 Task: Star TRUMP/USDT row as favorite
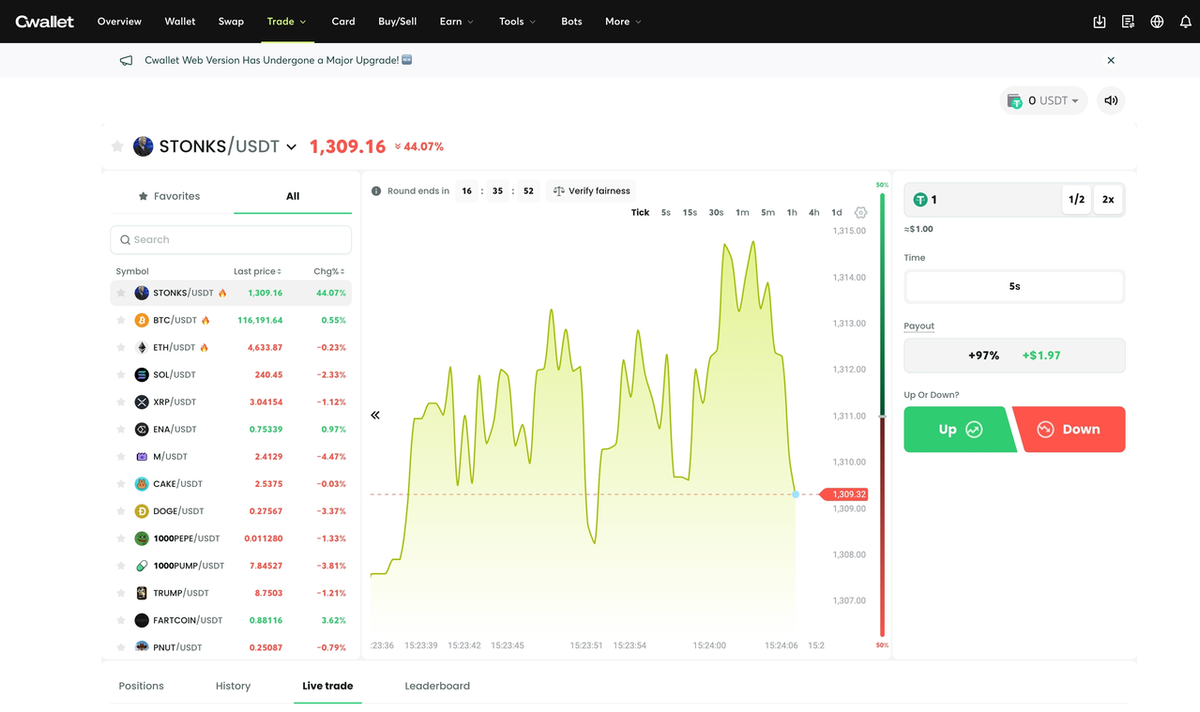pyautogui.click(x=121, y=593)
